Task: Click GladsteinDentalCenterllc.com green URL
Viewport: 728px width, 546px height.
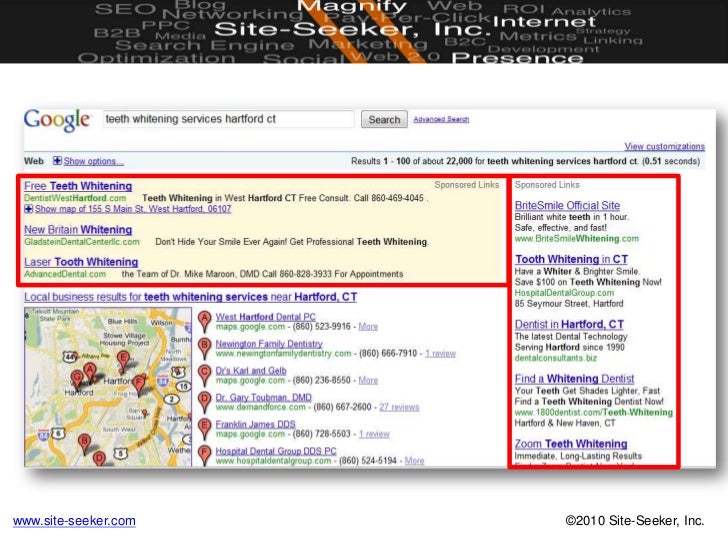Action: pyautogui.click(x=82, y=241)
